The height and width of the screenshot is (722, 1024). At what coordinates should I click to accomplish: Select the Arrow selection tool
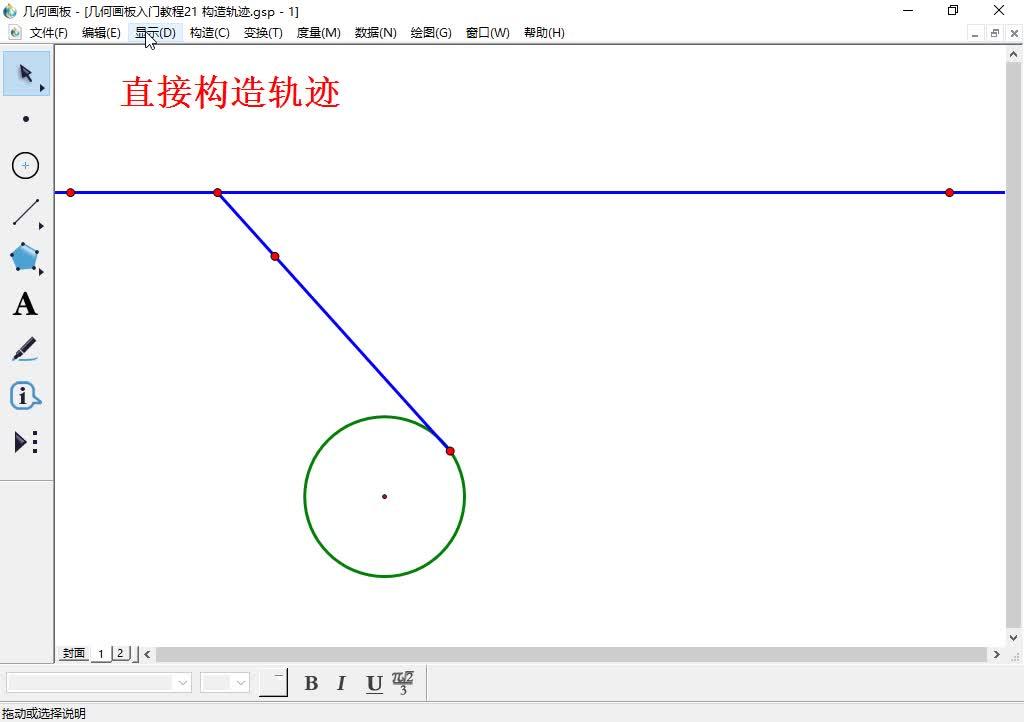pyautogui.click(x=25, y=73)
